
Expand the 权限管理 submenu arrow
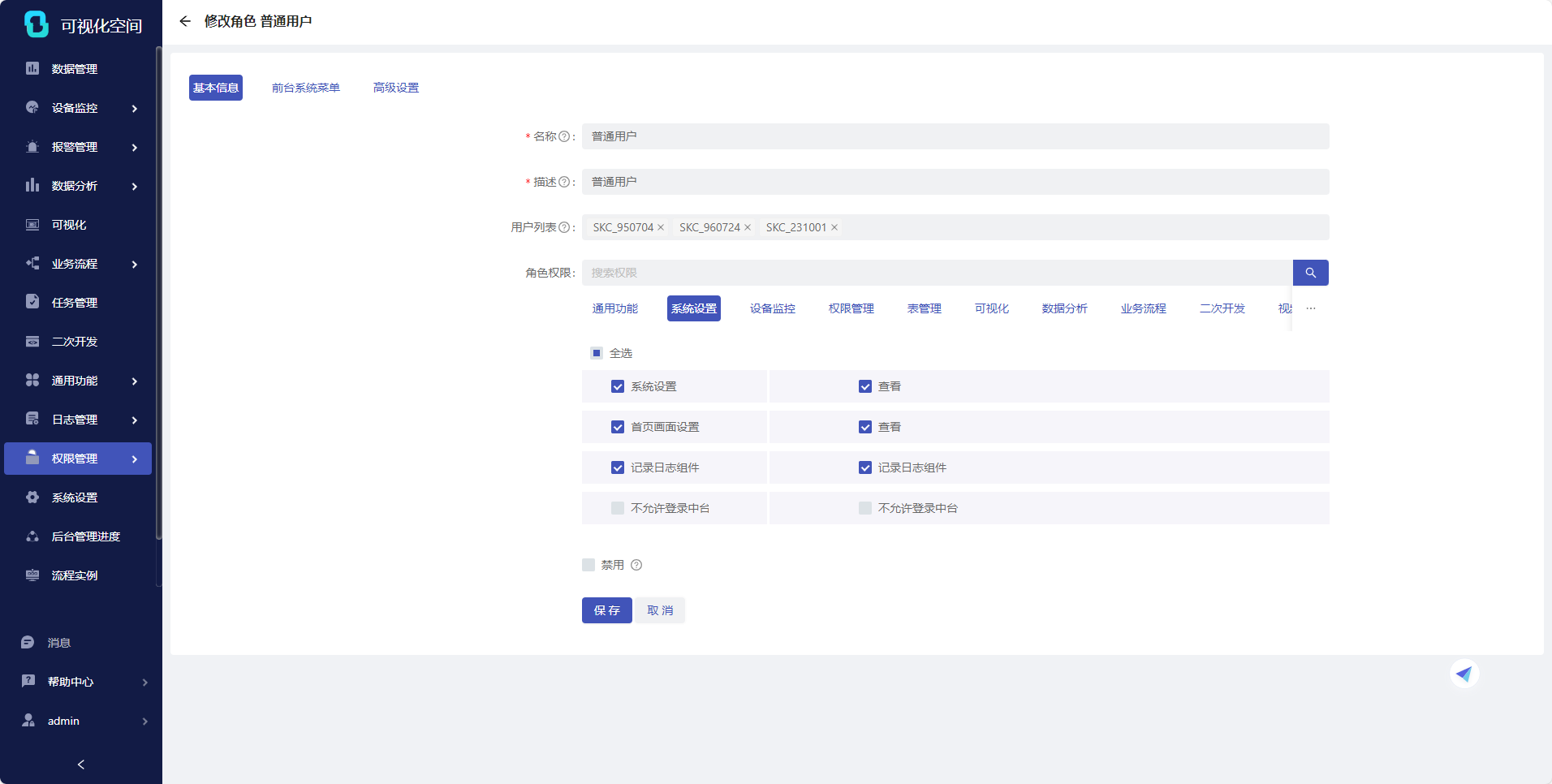point(135,459)
